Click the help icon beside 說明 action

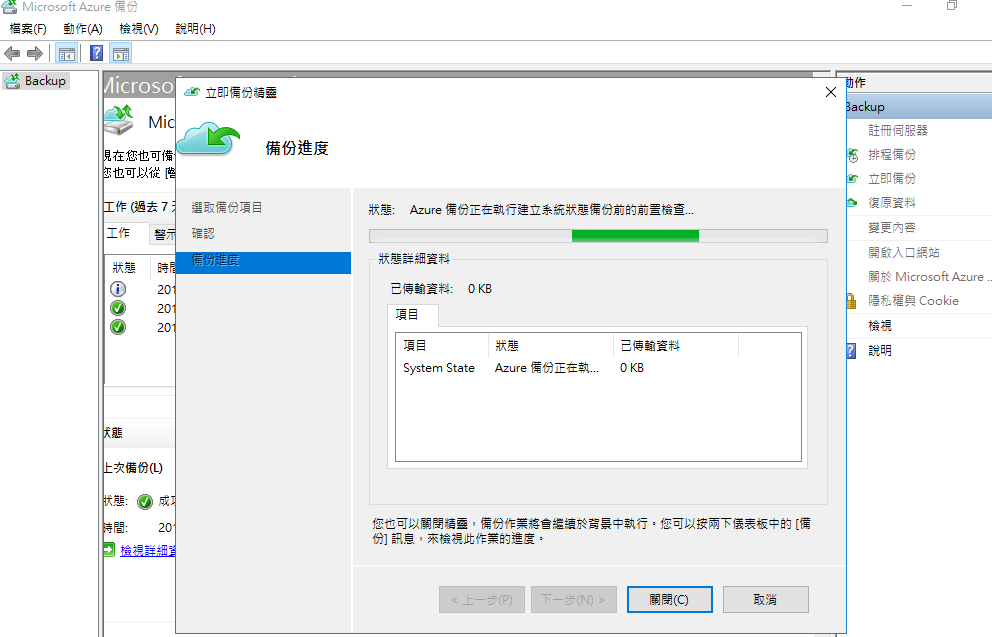(852, 350)
